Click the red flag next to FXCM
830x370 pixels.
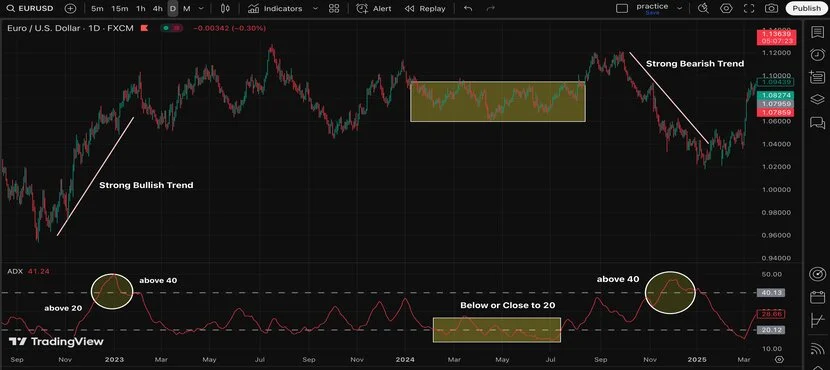144,28
